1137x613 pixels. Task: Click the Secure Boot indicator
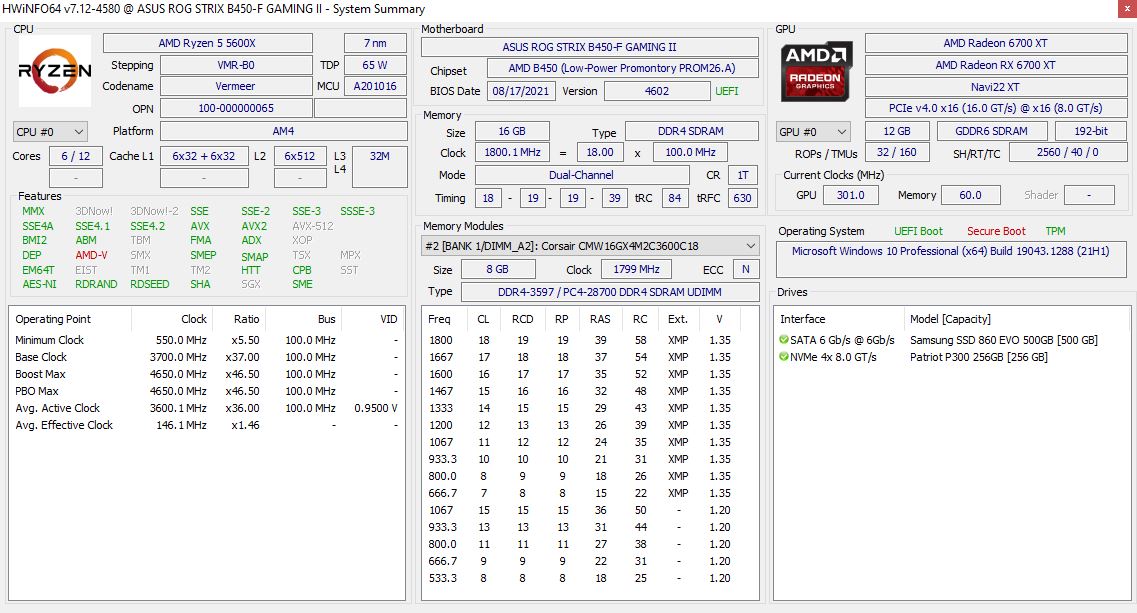[x=996, y=231]
